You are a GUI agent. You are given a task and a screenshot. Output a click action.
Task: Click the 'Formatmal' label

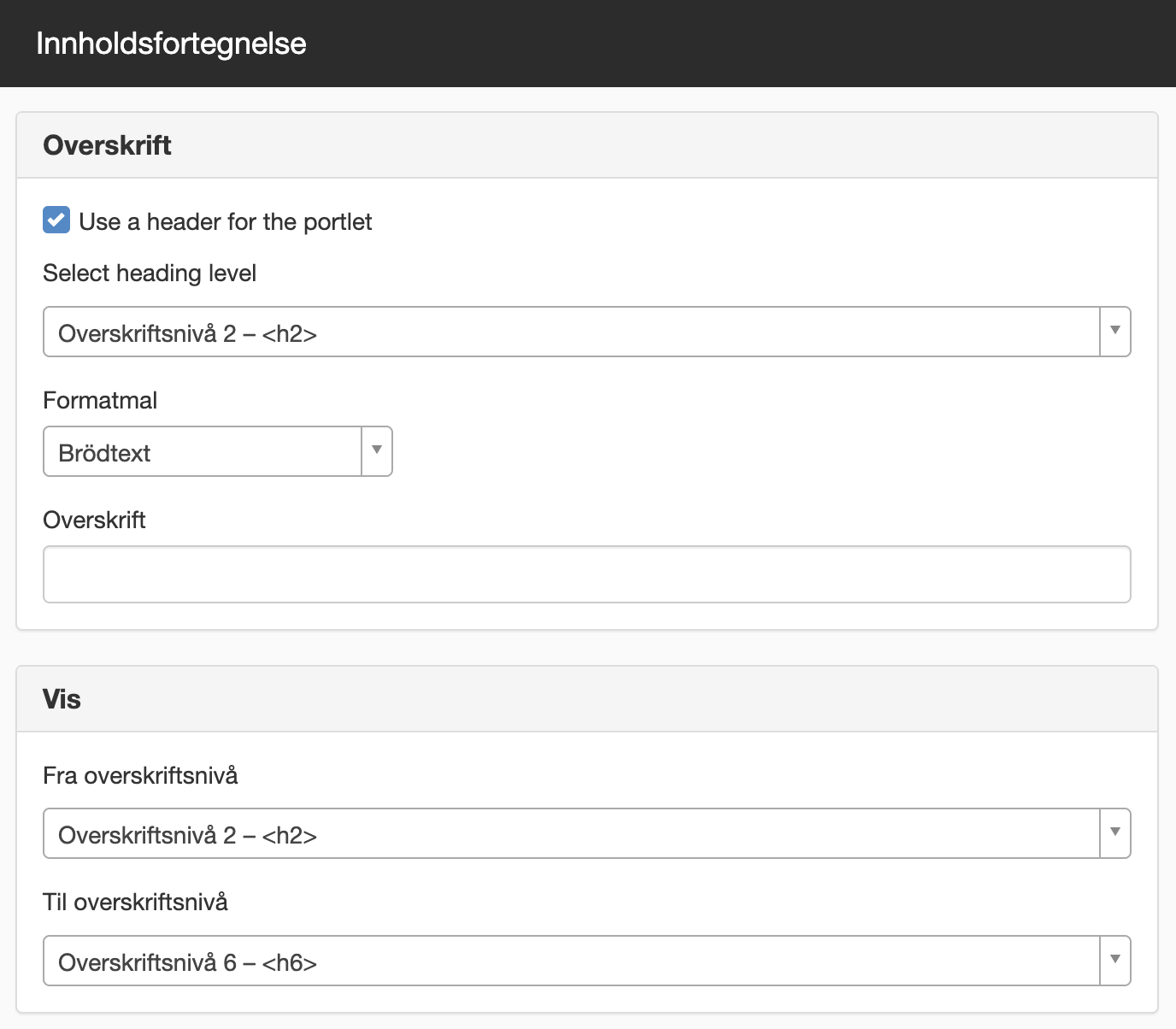point(100,401)
